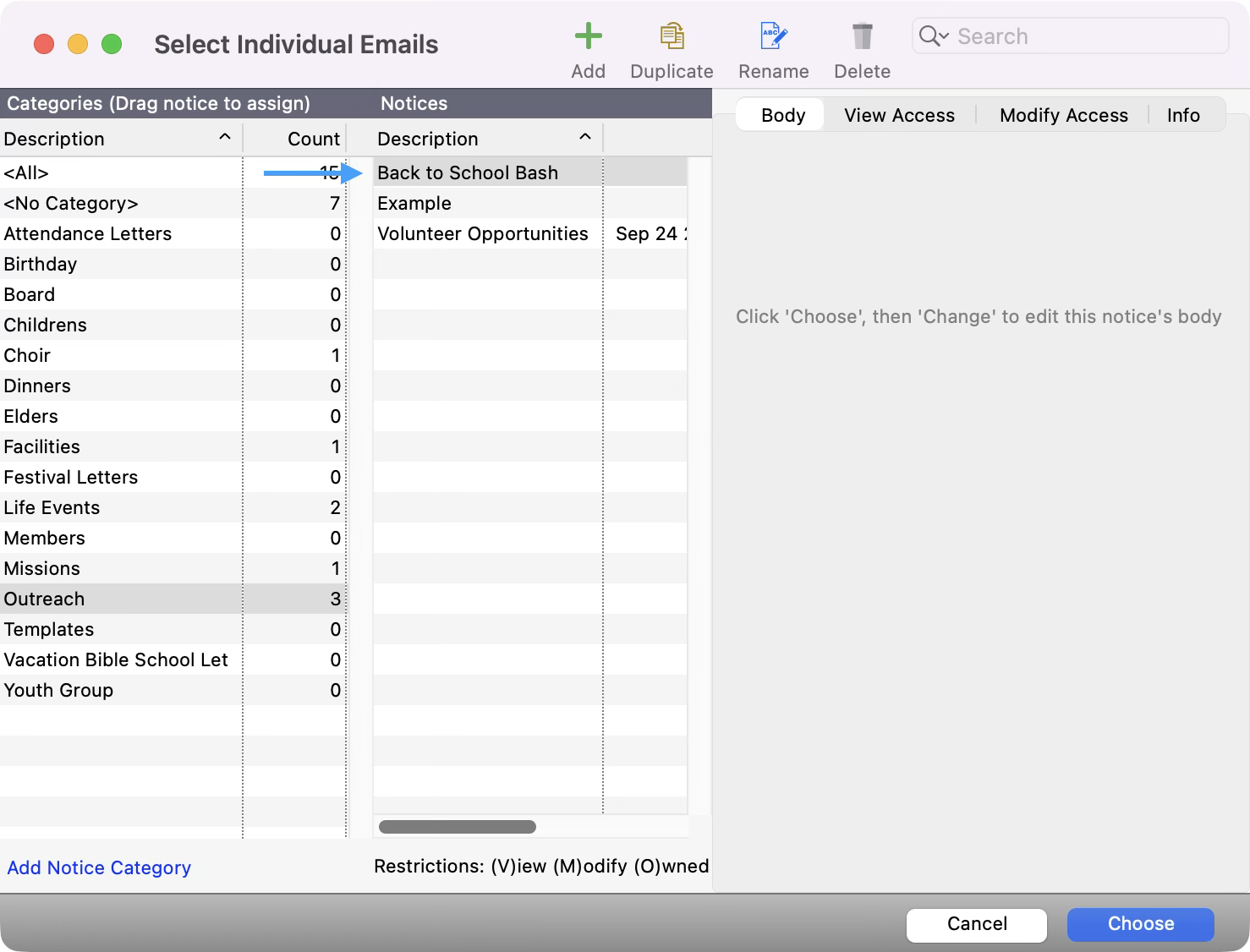
Task: Select the Festival Letters category
Action: click(173, 477)
